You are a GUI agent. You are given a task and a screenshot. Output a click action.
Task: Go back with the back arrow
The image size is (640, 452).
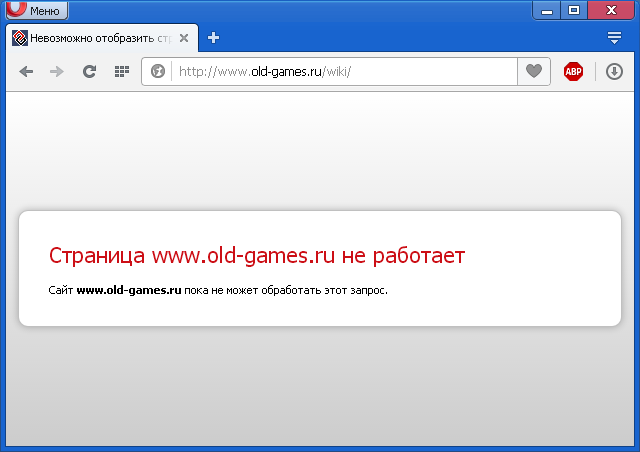pos(26,72)
